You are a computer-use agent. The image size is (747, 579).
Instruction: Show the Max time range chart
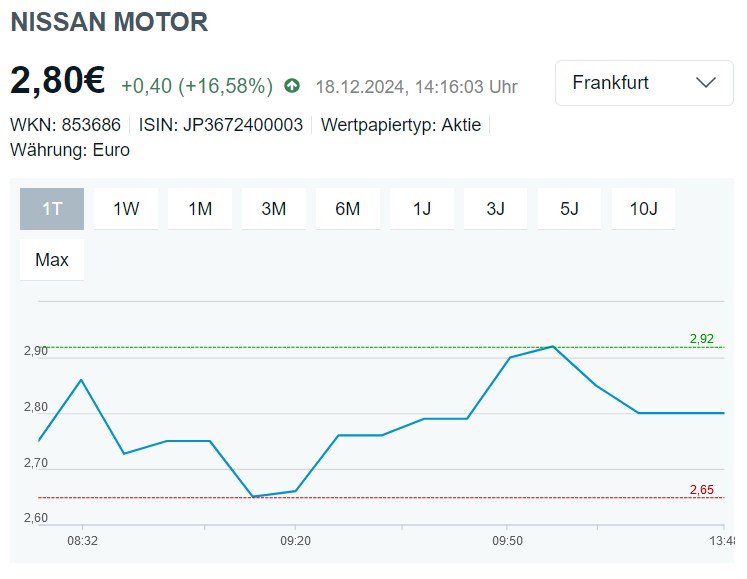click(52, 260)
